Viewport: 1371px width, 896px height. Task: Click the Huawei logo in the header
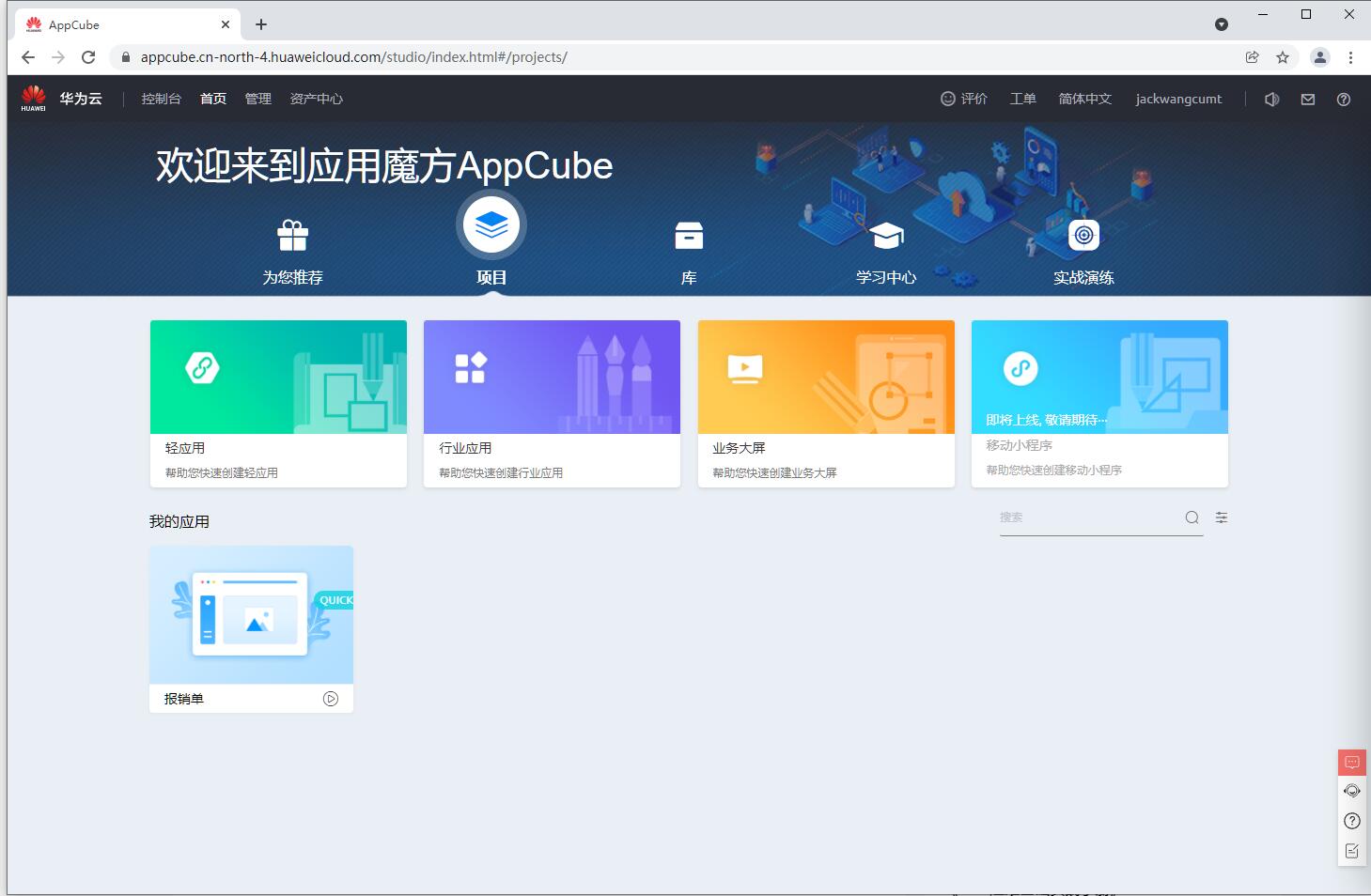[x=34, y=99]
